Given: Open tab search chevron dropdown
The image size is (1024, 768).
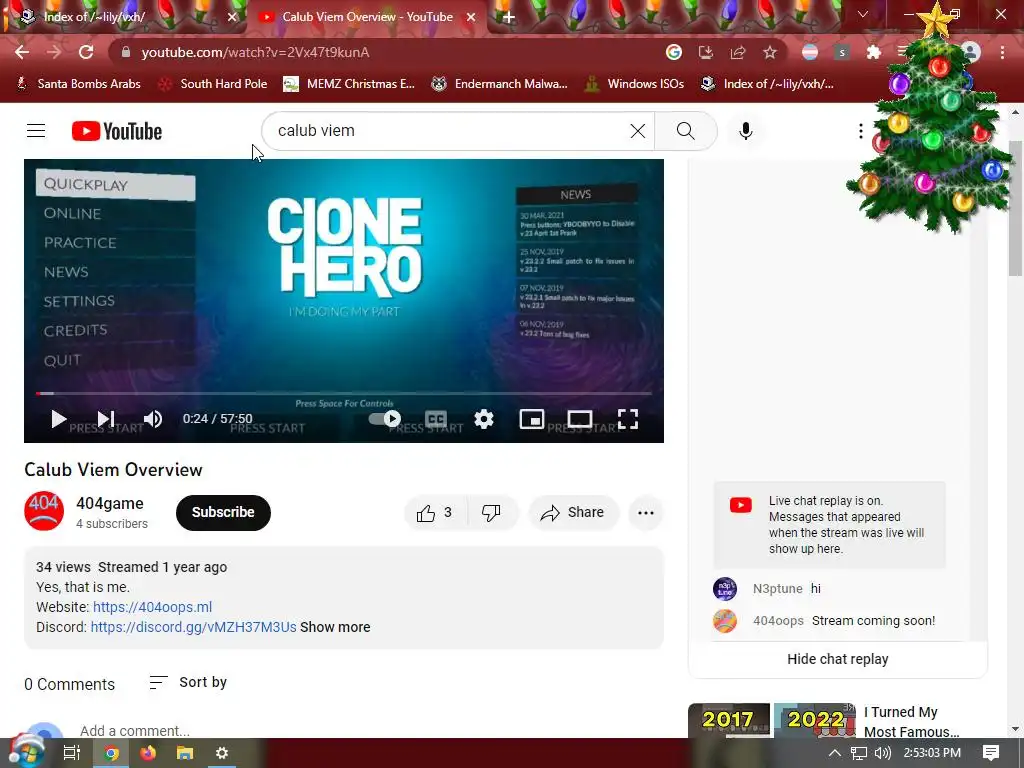Looking at the screenshot, I should point(863,14).
